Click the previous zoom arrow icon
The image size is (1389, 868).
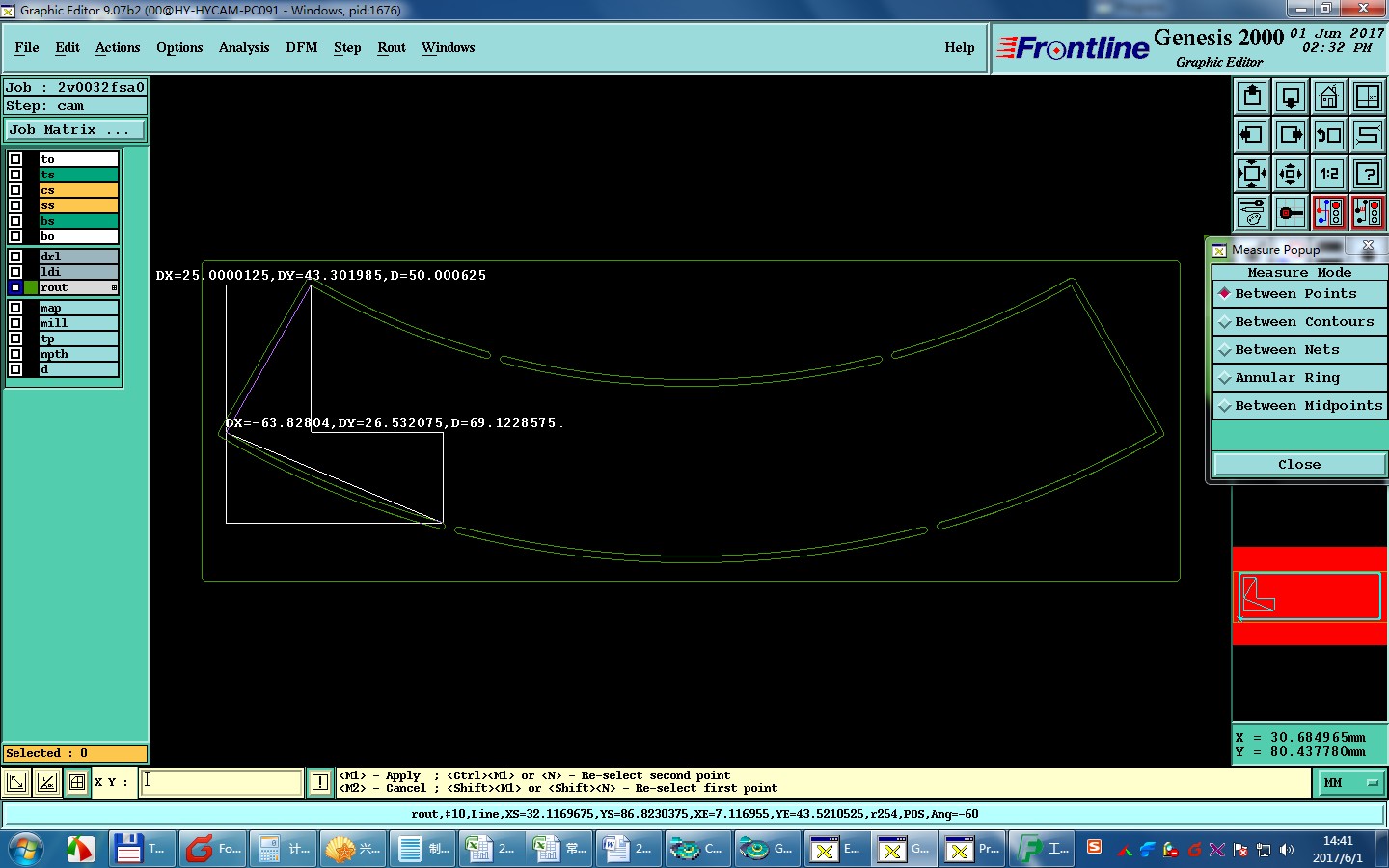click(x=1329, y=135)
